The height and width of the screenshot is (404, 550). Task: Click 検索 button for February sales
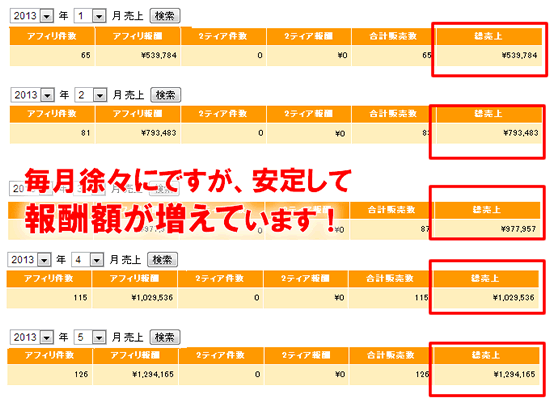coord(166,95)
